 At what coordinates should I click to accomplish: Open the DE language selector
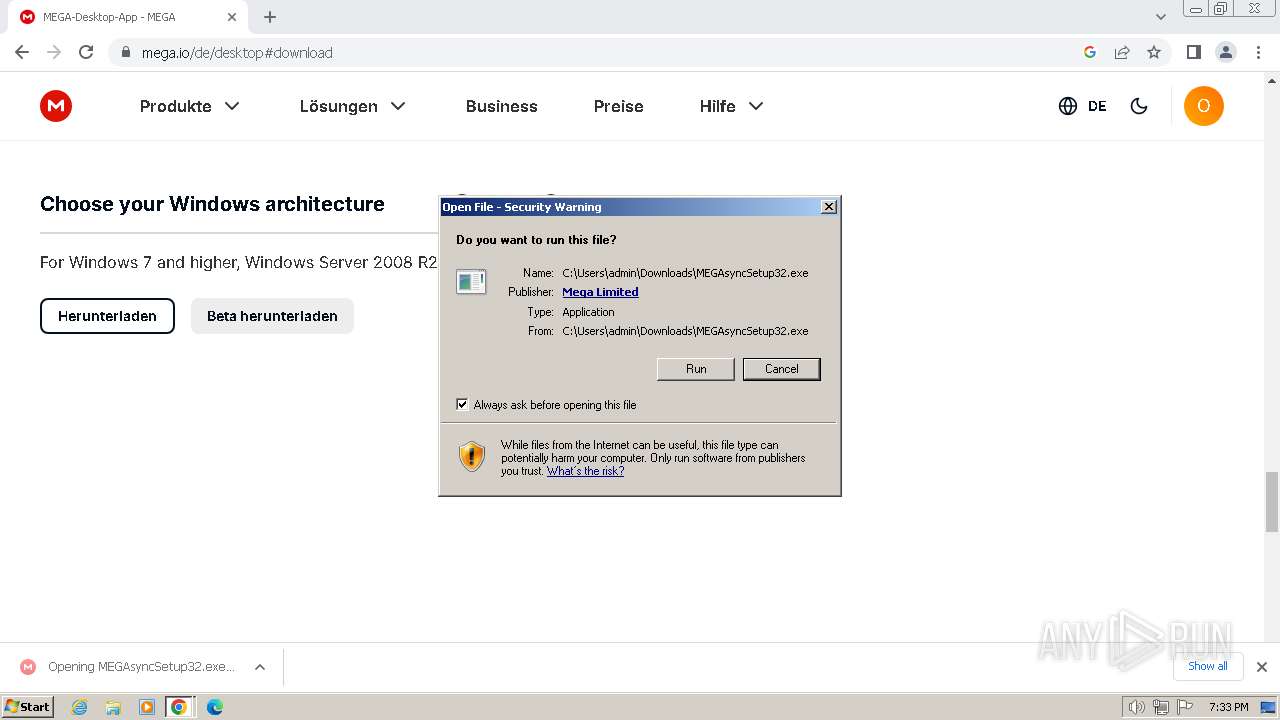click(1097, 106)
